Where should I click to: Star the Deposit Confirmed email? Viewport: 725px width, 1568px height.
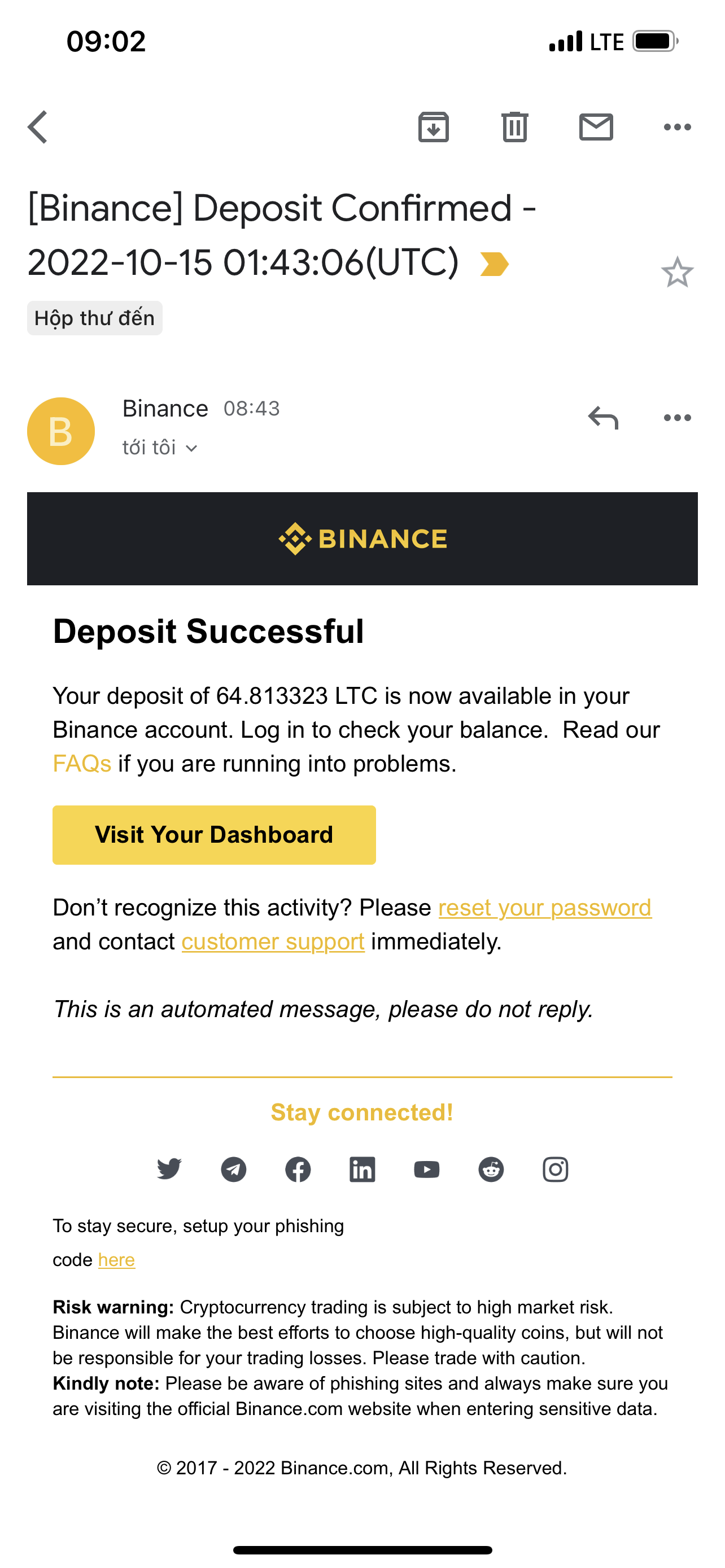(x=677, y=272)
